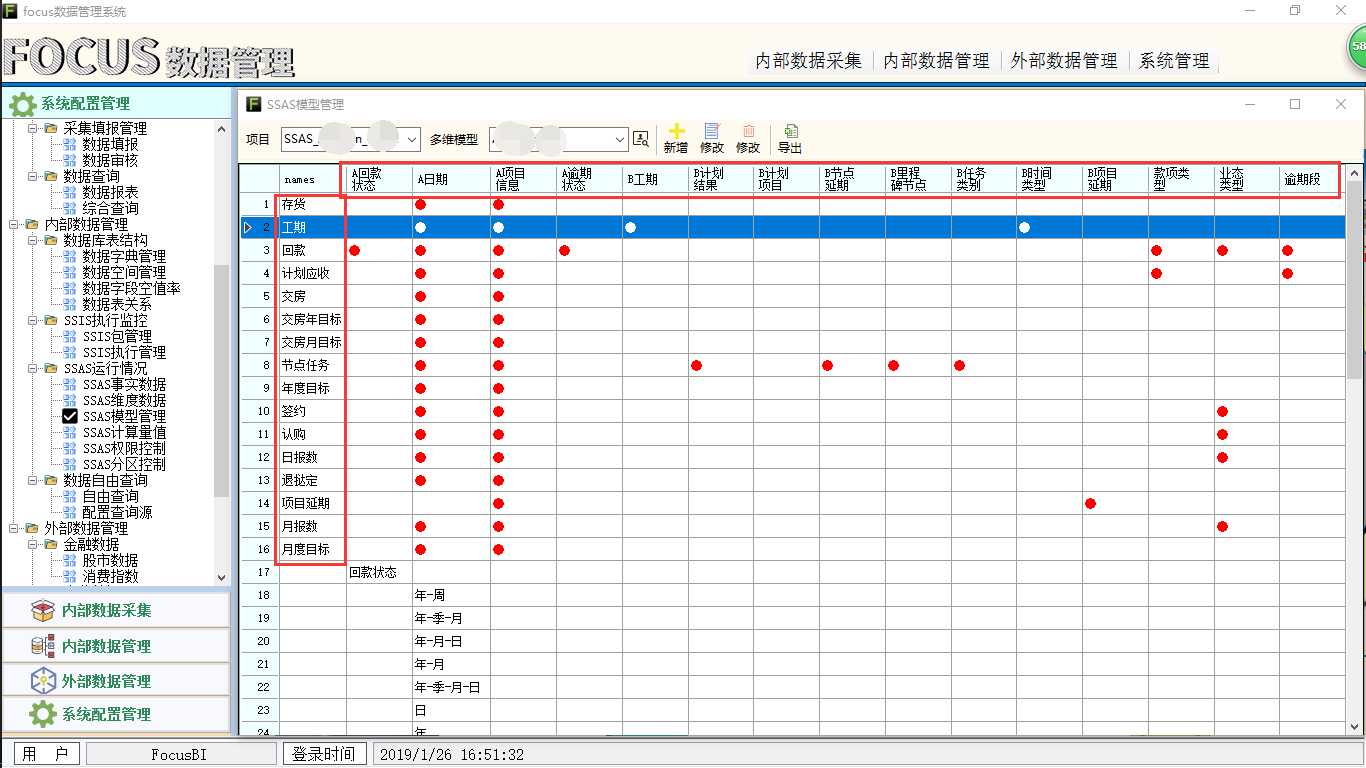Open 外部数据管理 in top navigation menu
Image resolution: width=1366 pixels, height=768 pixels.
(1064, 60)
